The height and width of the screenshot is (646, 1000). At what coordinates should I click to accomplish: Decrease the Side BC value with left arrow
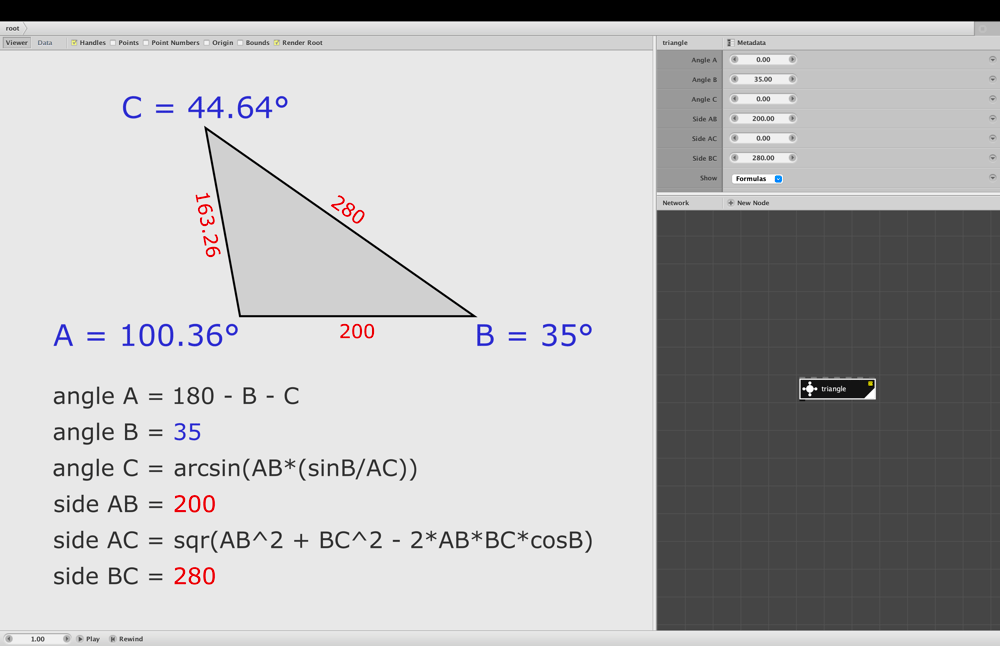click(x=735, y=158)
